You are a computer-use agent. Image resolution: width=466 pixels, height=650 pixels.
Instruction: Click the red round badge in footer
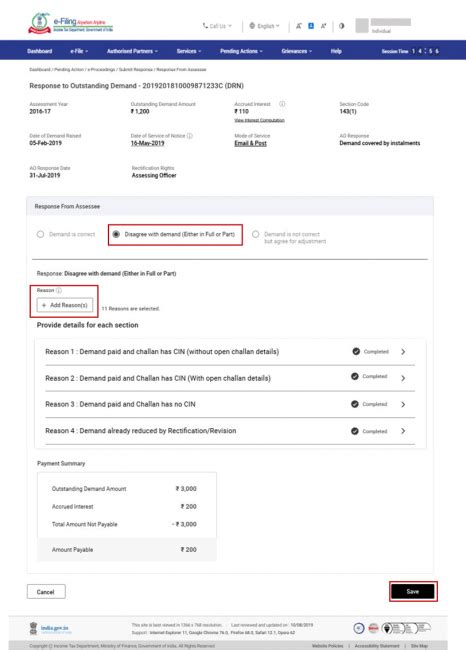click(373, 628)
